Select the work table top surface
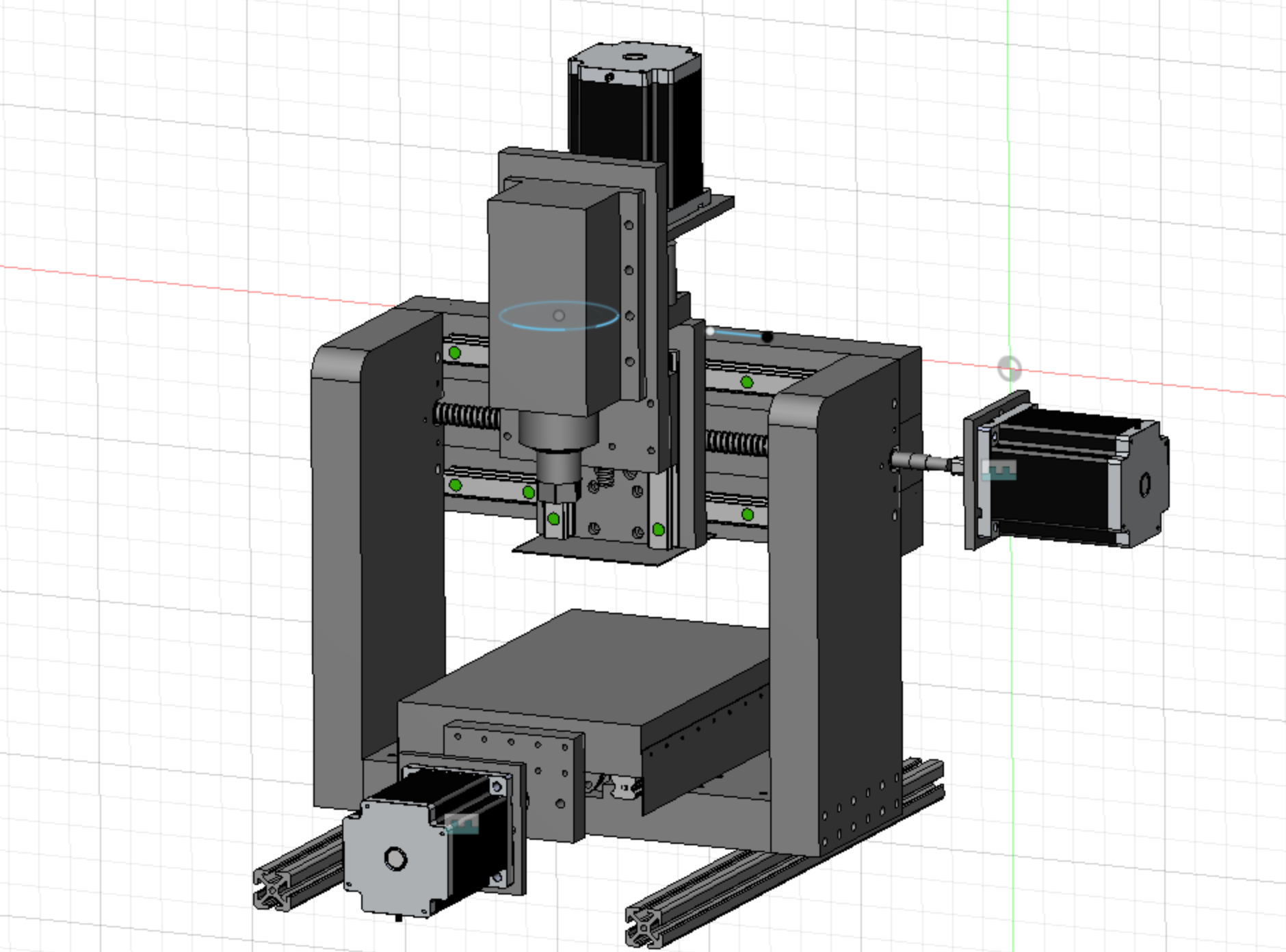 pyautogui.click(x=588, y=667)
